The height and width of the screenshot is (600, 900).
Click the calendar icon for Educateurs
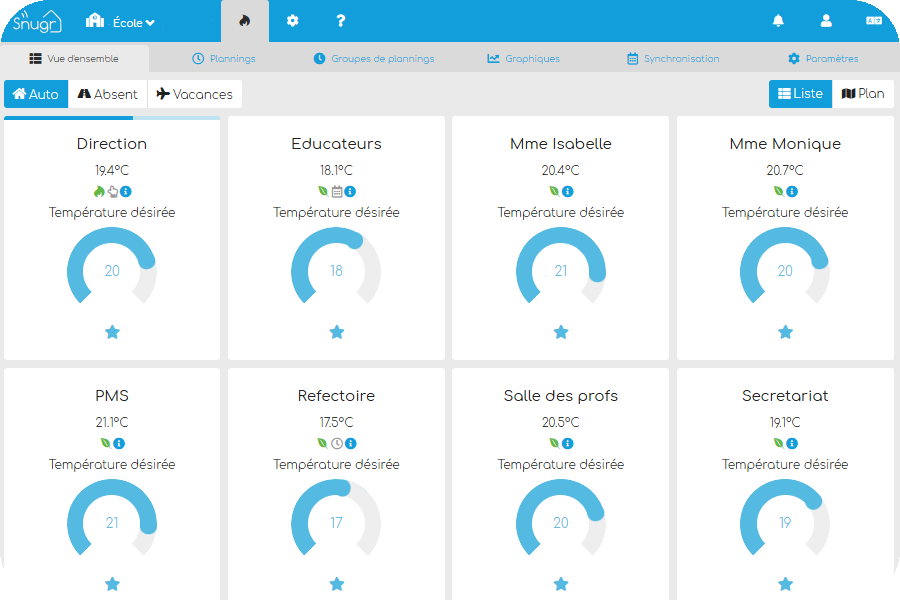[x=337, y=191]
